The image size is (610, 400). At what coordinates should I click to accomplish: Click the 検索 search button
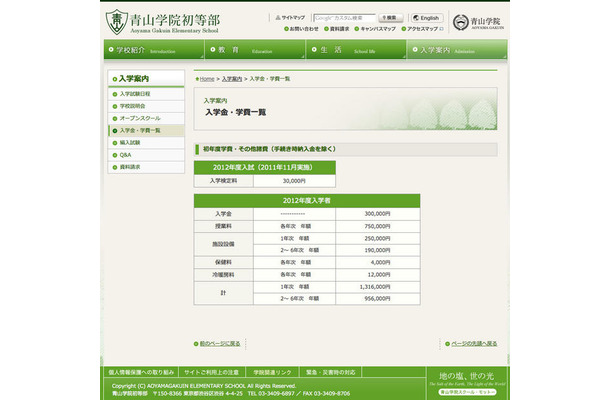click(391, 18)
